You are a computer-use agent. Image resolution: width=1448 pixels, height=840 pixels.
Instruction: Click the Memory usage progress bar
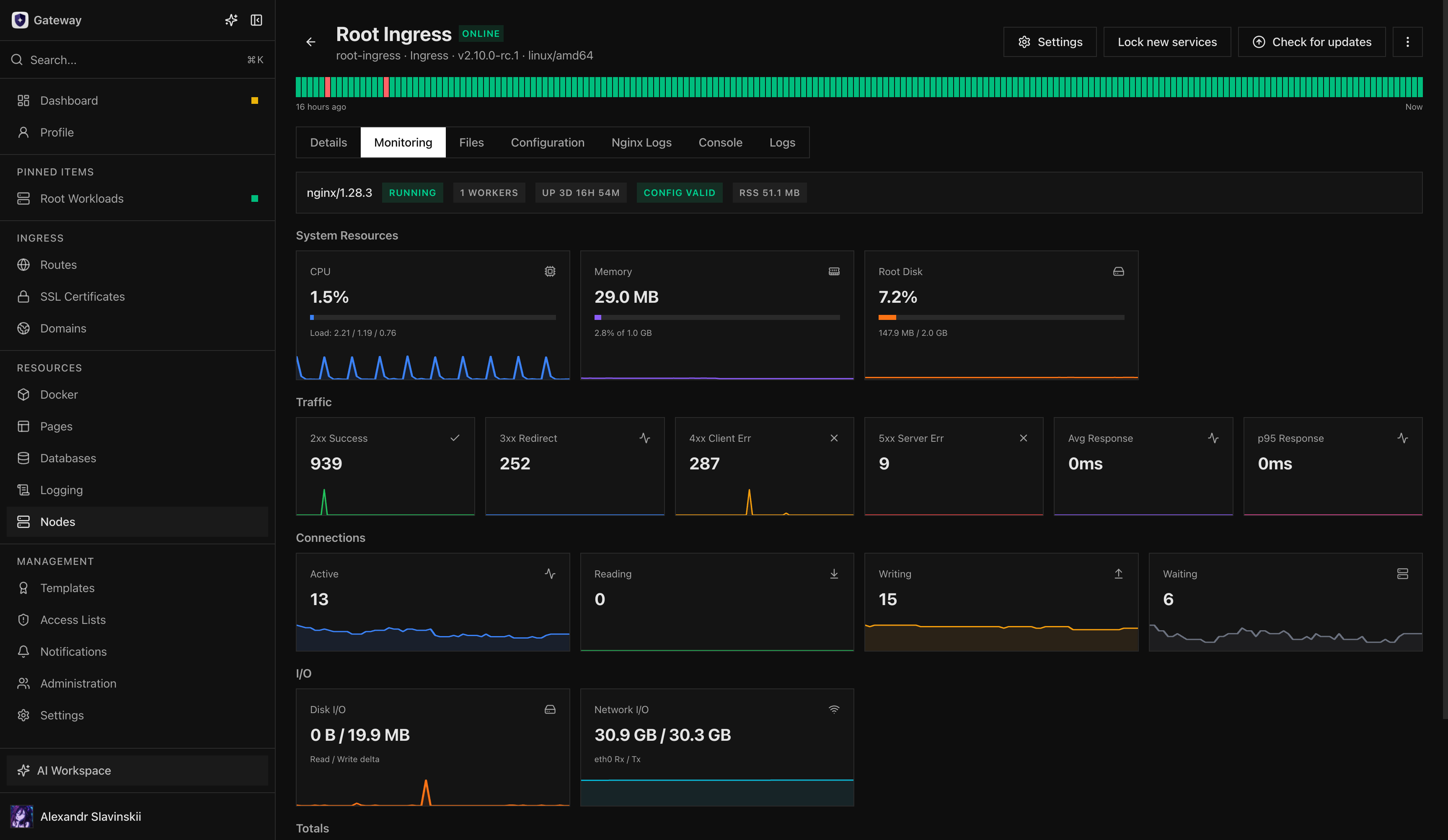pyautogui.click(x=716, y=317)
